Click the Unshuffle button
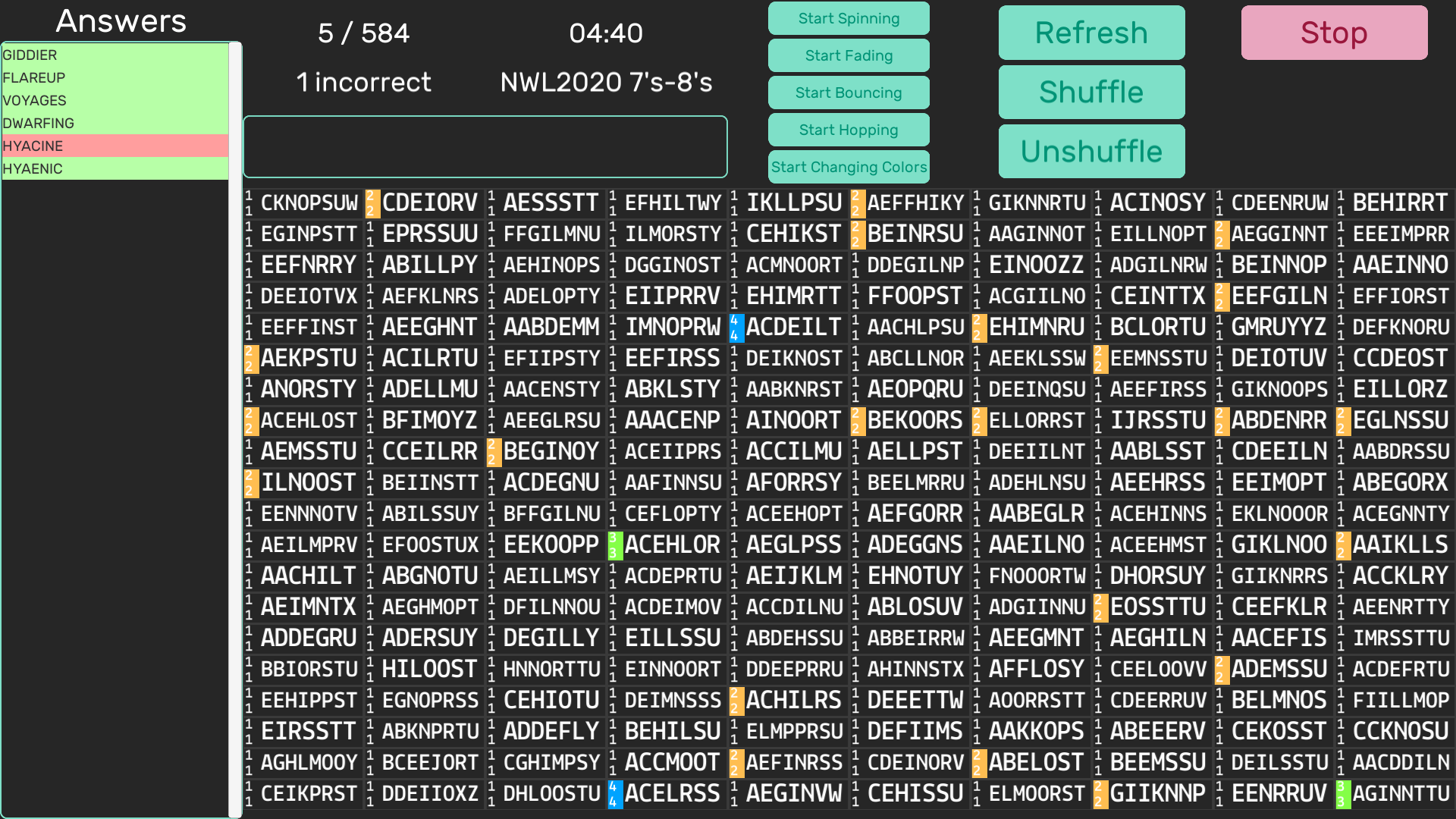This screenshot has height=819, width=1456. (1091, 152)
